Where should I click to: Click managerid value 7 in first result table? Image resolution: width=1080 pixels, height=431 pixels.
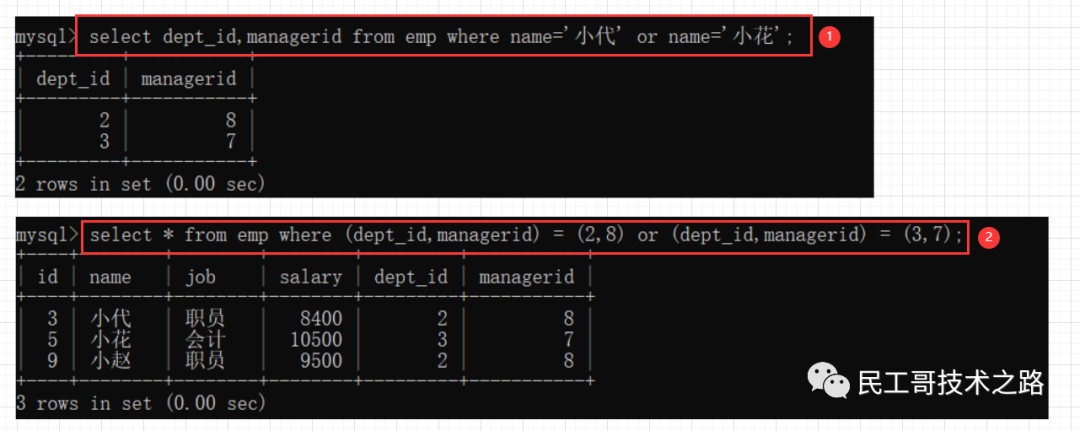pos(230,141)
